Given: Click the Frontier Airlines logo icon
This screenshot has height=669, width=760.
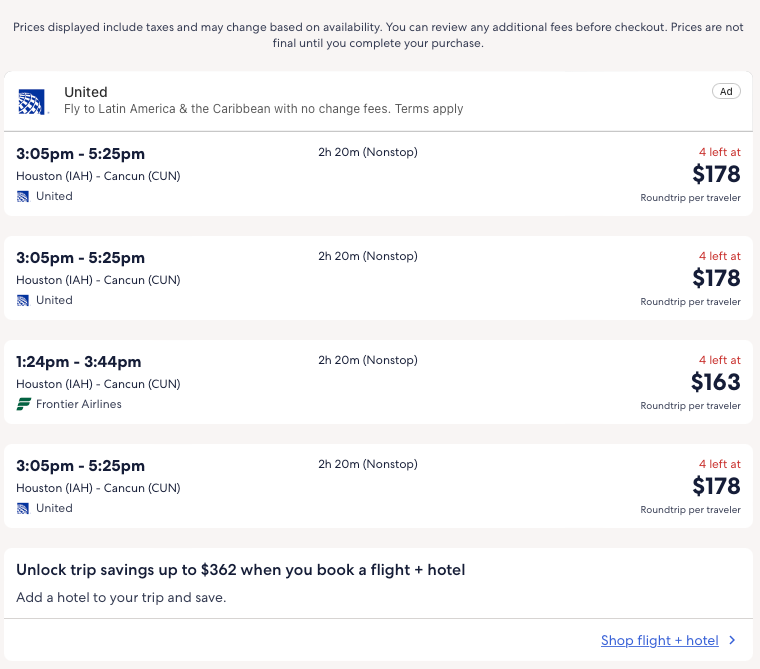Looking at the screenshot, I should tap(24, 404).
